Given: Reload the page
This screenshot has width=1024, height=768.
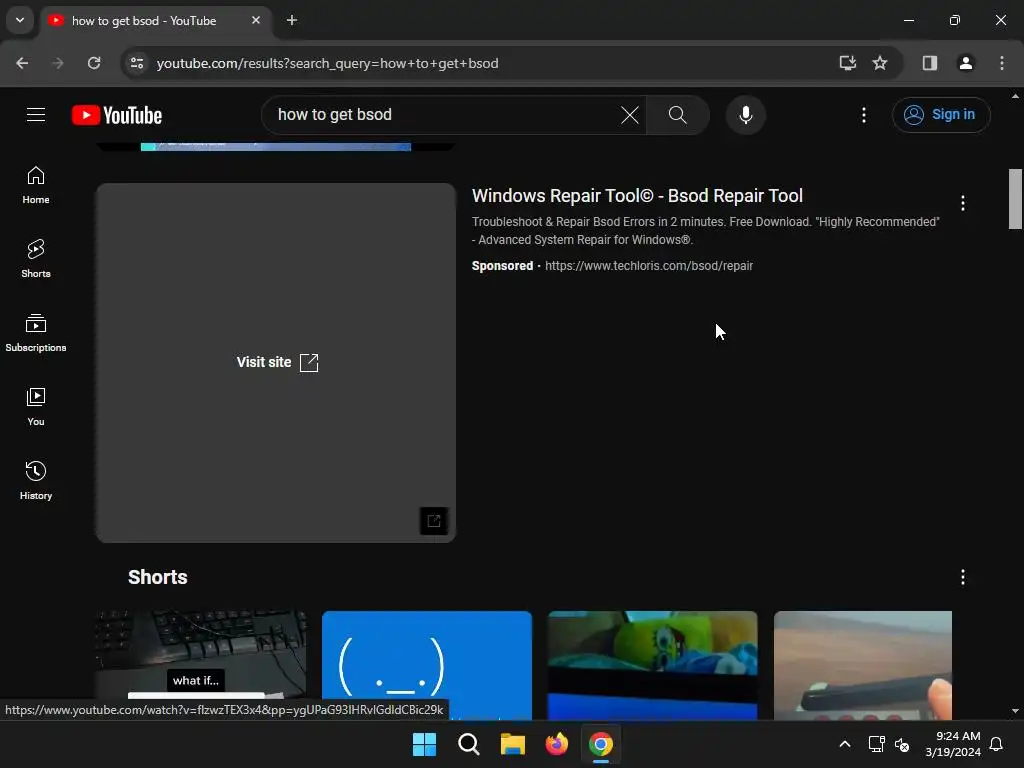Looking at the screenshot, I should pyautogui.click(x=94, y=63).
